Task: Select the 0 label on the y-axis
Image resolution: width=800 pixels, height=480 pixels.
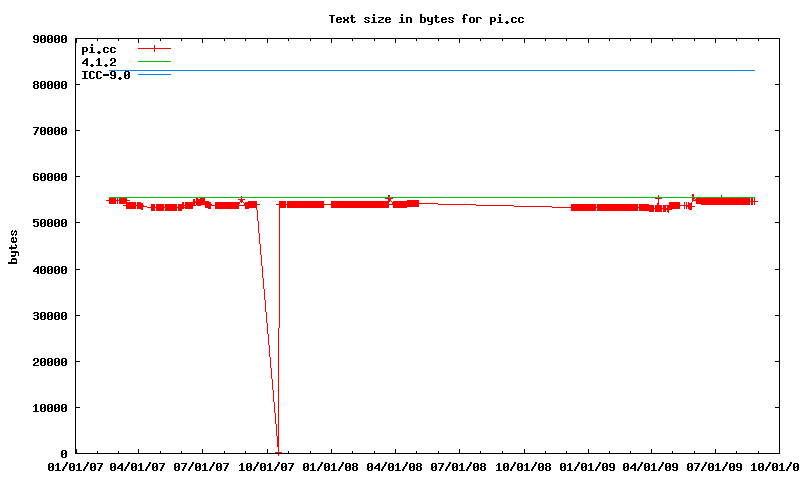Action: click(x=64, y=454)
